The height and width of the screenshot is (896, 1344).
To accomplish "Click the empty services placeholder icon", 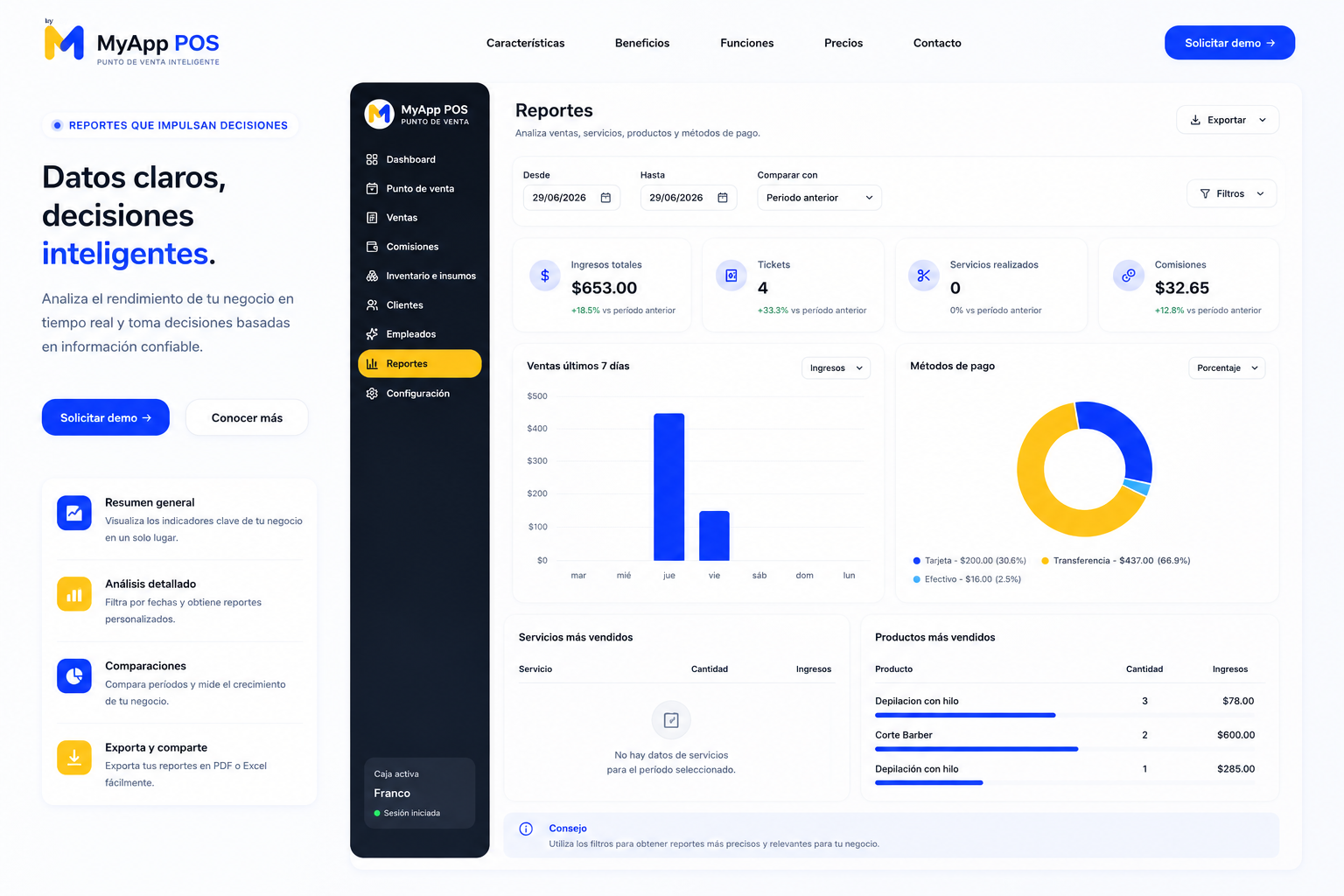I will tap(671, 720).
